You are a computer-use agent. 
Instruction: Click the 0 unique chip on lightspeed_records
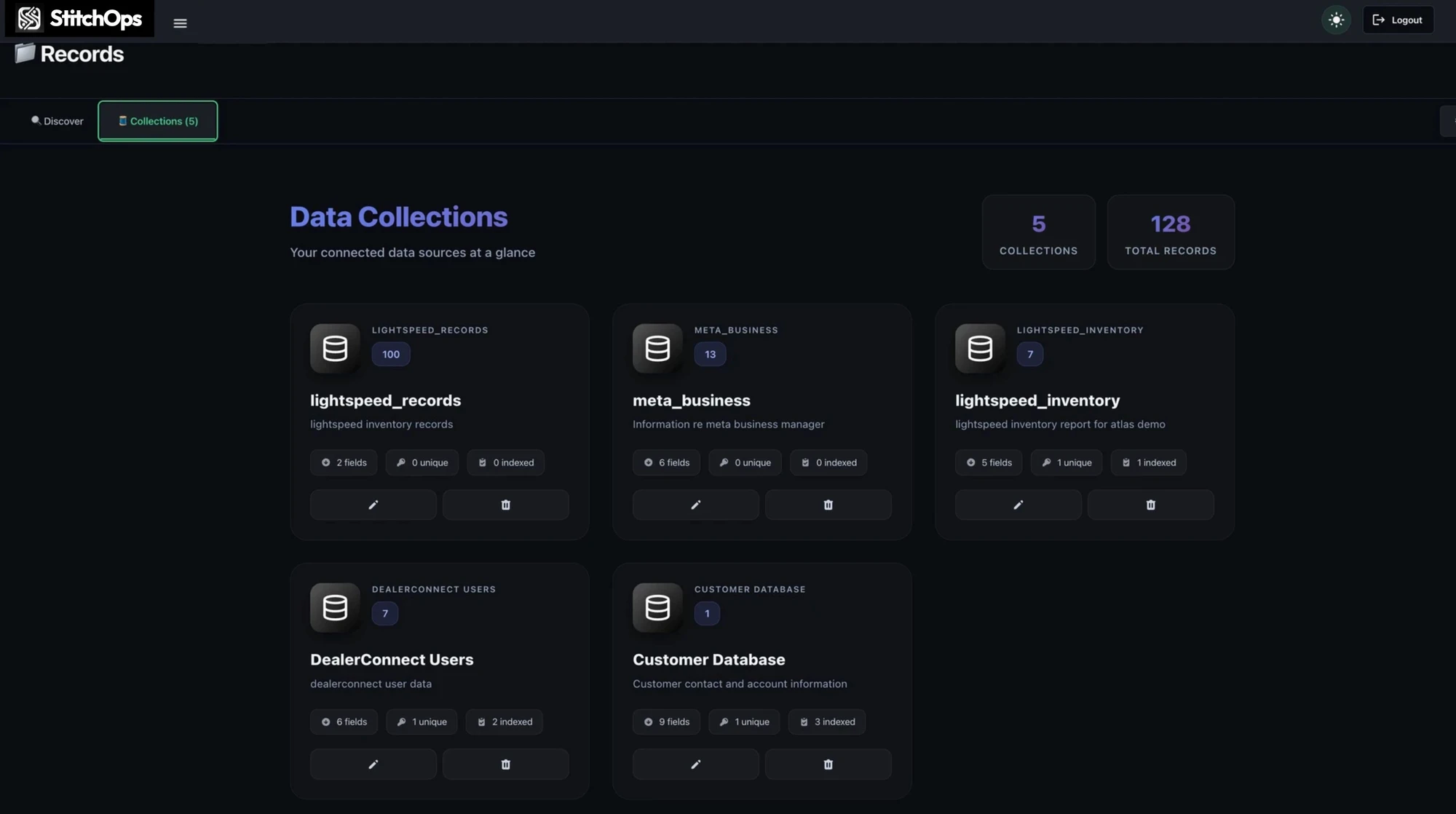422,463
